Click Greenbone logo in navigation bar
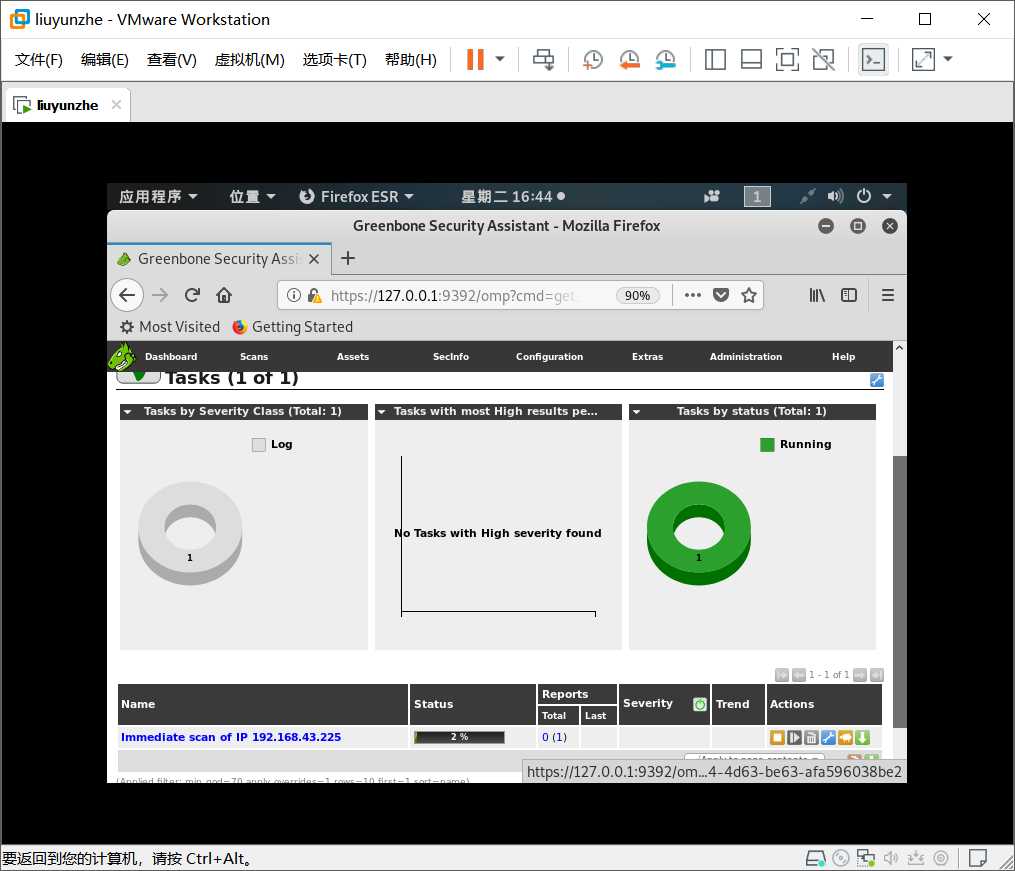The width and height of the screenshot is (1015, 871). [122, 357]
